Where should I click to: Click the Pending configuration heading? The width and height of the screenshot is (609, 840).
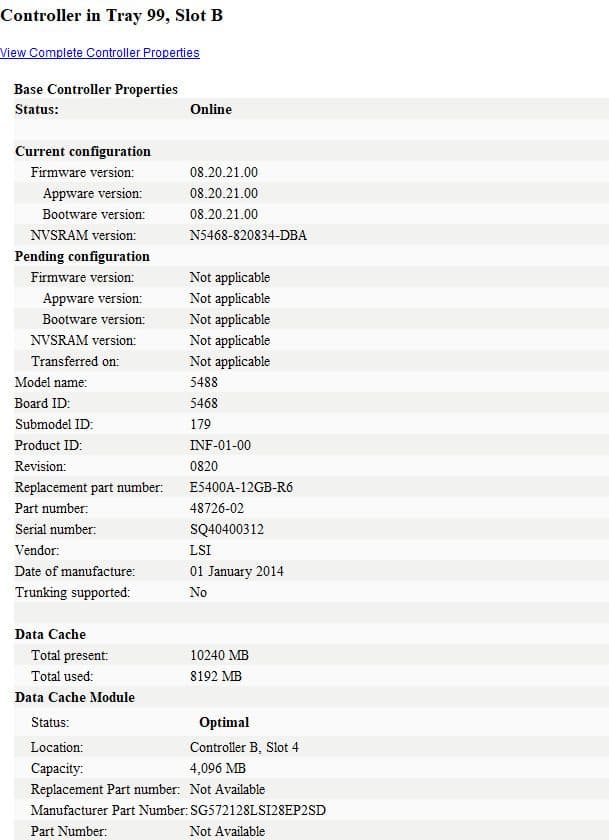pyautogui.click(x=82, y=257)
